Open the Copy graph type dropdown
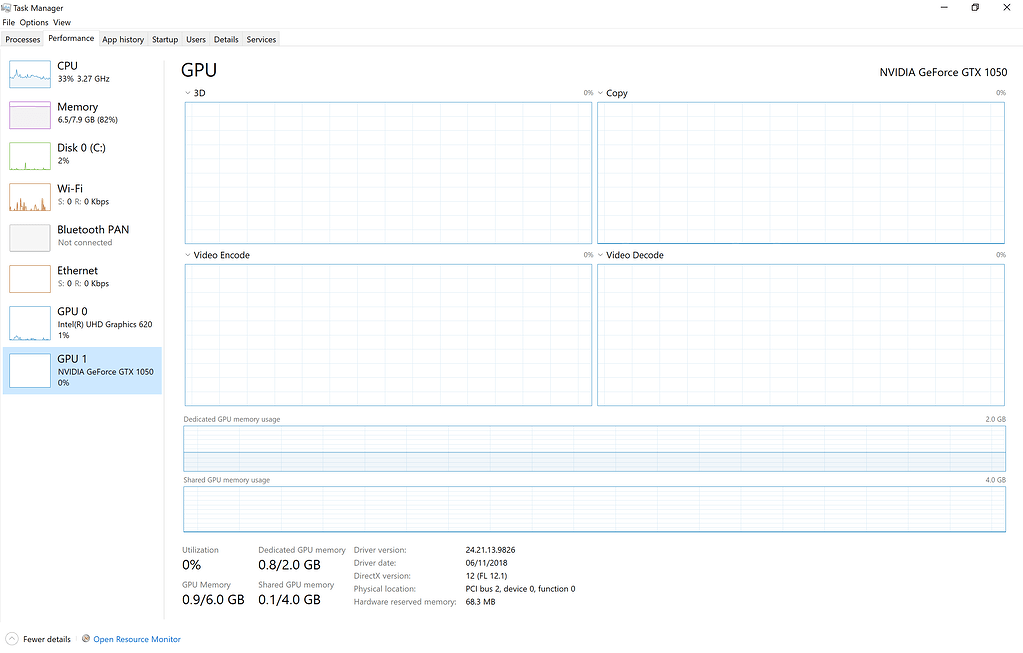Viewport: 1023px width, 653px height. [x=601, y=92]
